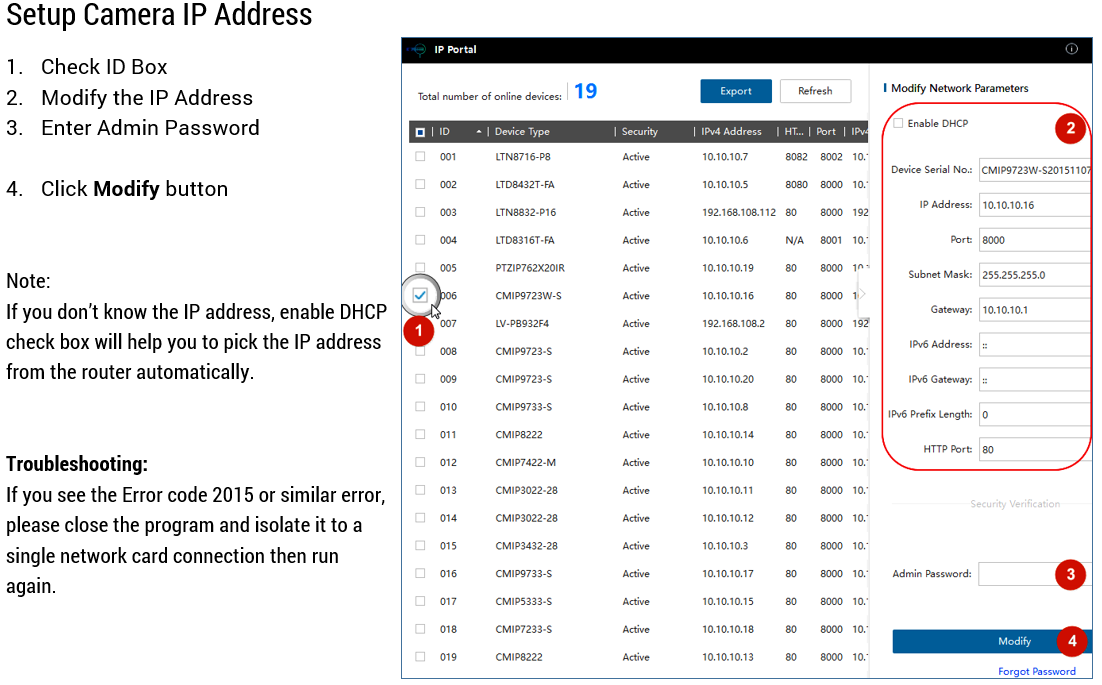Click the Subnet Mask input field
The image size is (1102, 685).
[1033, 275]
